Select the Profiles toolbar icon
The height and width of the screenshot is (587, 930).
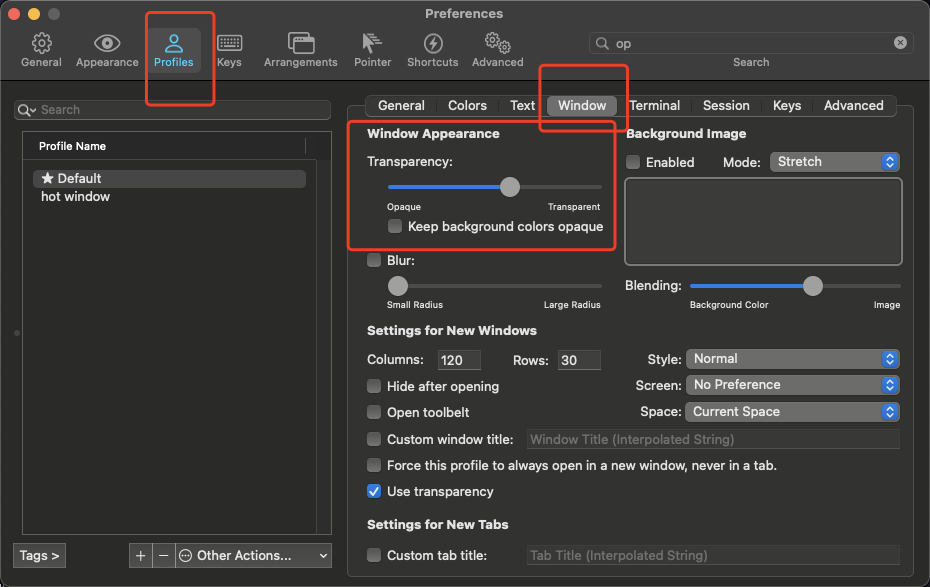[174, 43]
